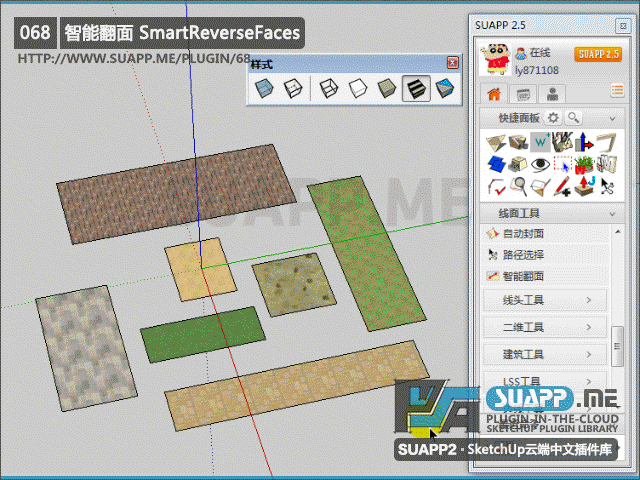Screen dimensions: 640x480
Task: Click the red up arrow with J icon
Action: tap(584, 186)
